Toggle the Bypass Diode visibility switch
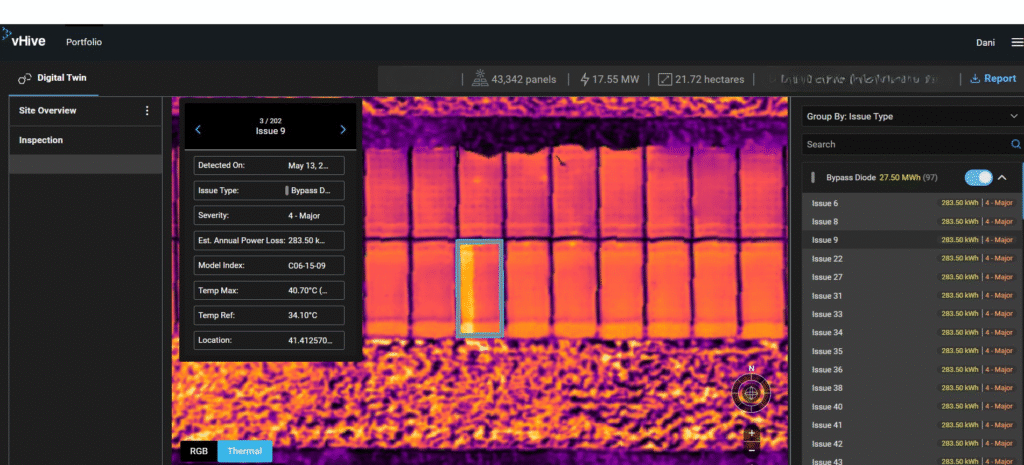The width and height of the screenshot is (1024, 465). 978,177
